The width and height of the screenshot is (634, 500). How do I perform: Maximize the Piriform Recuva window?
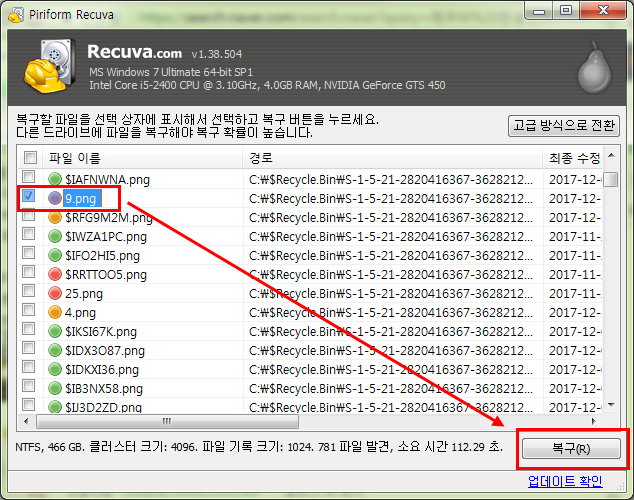[x=566, y=11]
